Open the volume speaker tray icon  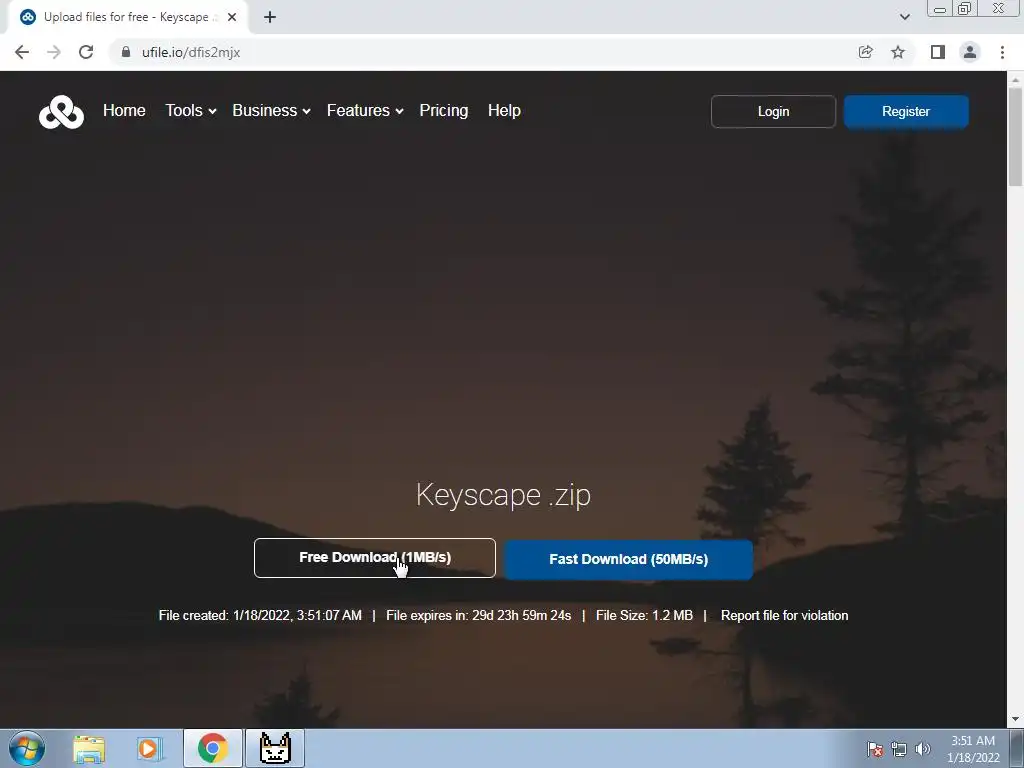pyautogui.click(x=923, y=749)
